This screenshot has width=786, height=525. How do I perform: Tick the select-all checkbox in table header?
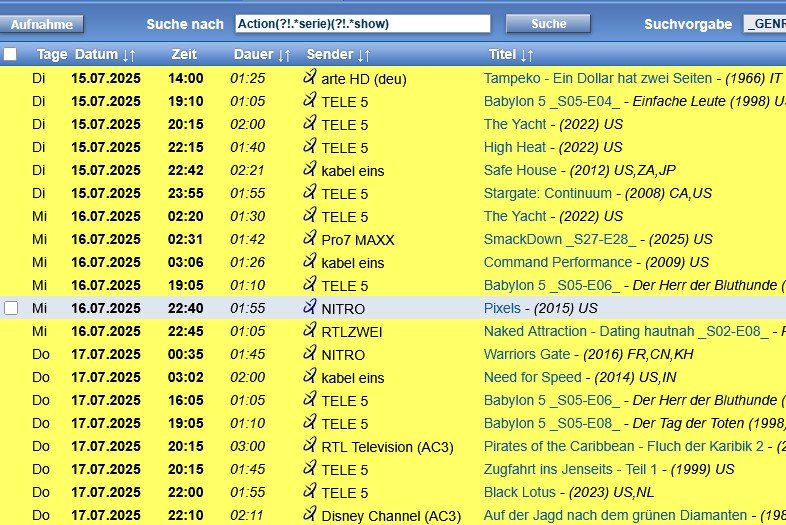[10, 55]
